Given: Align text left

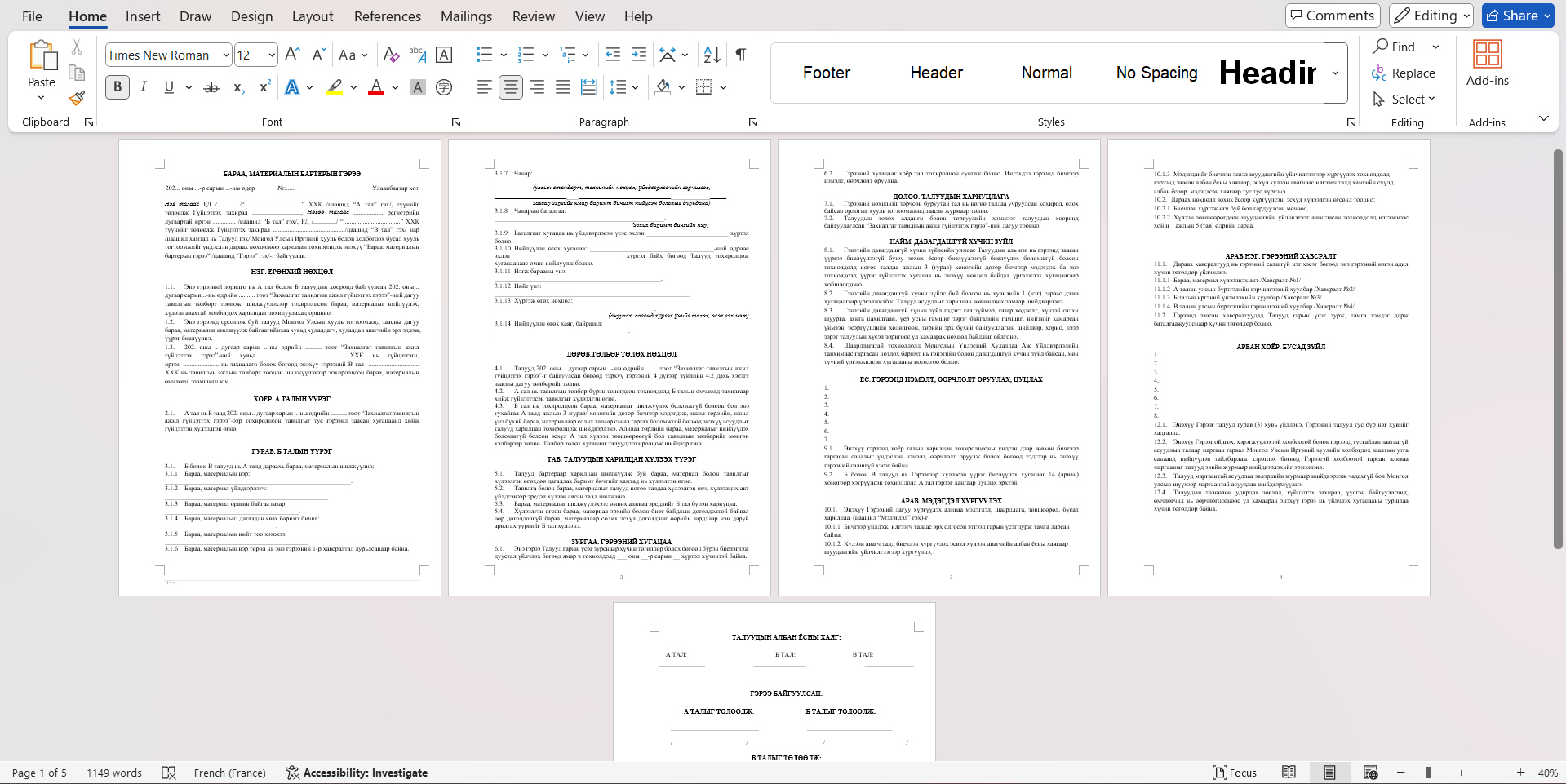Looking at the screenshot, I should pyautogui.click(x=484, y=87).
